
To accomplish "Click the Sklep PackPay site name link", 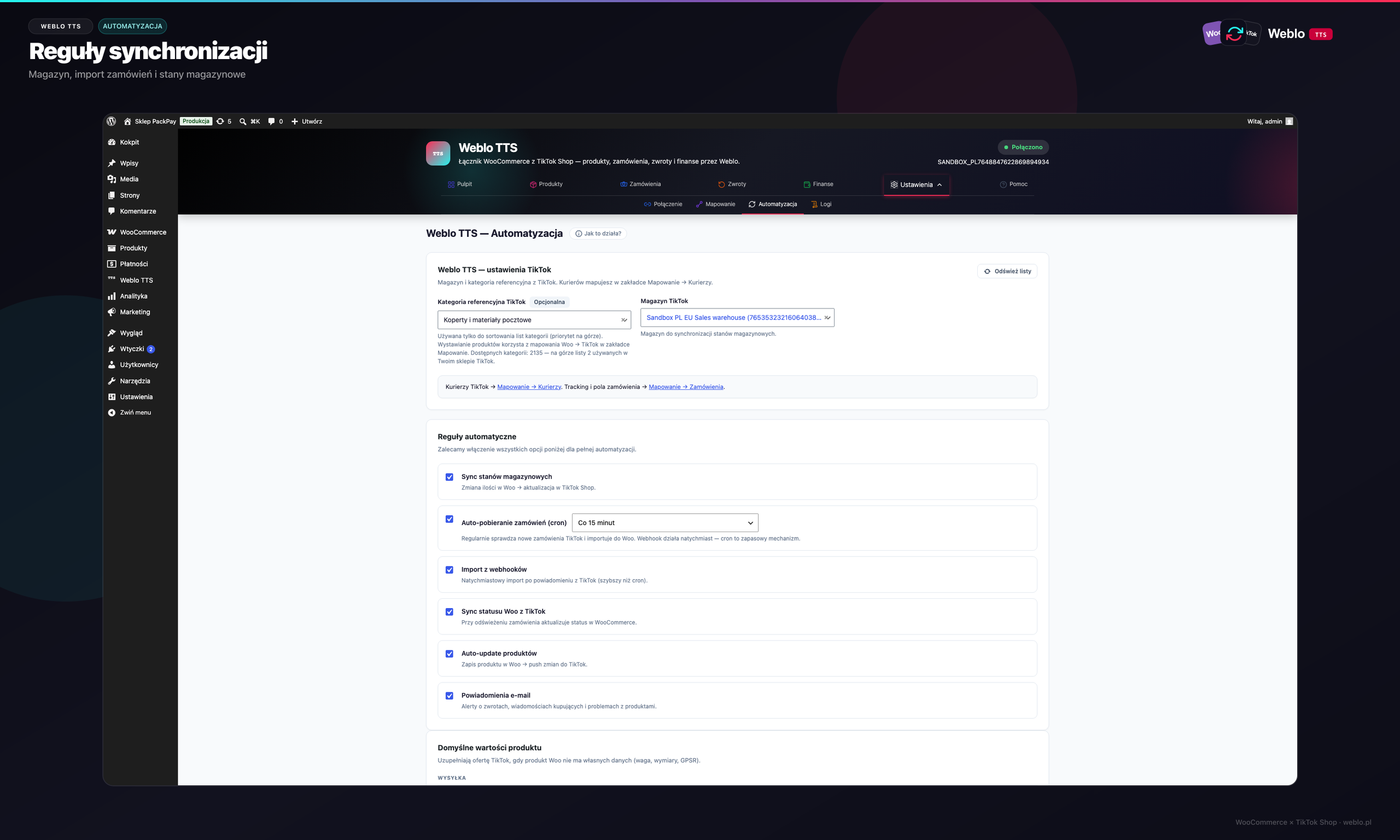I will pyautogui.click(x=155, y=121).
